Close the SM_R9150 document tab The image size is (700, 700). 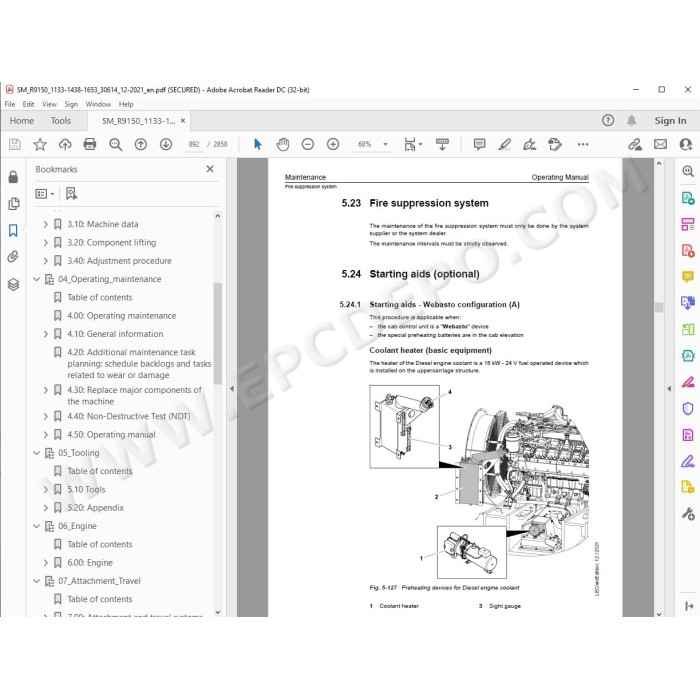coord(183,121)
